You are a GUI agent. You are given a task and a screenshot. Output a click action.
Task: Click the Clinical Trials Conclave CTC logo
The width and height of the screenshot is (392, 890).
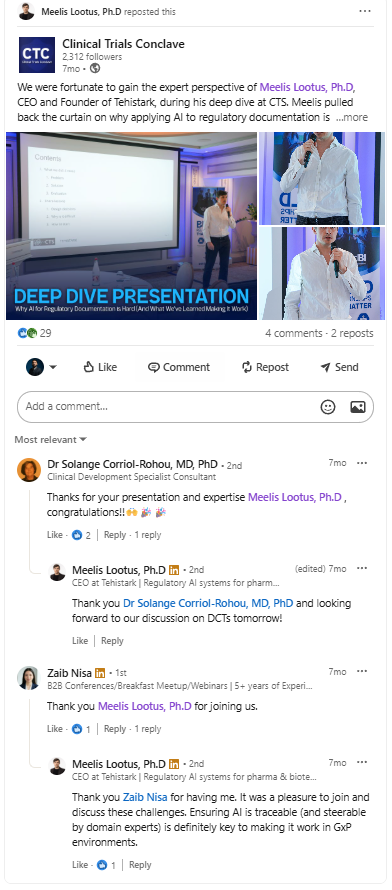(37, 55)
